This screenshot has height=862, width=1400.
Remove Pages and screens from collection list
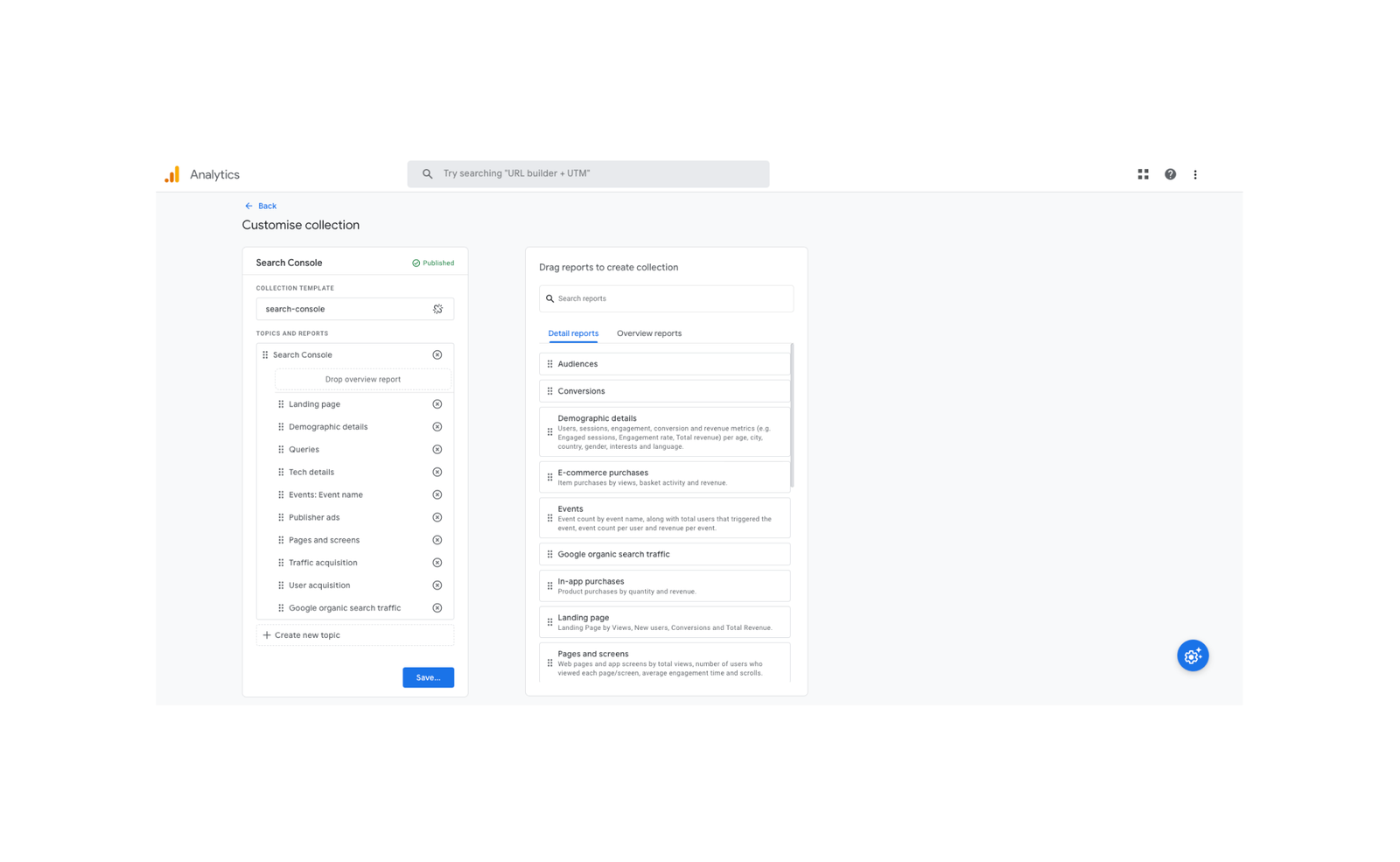pyautogui.click(x=437, y=540)
